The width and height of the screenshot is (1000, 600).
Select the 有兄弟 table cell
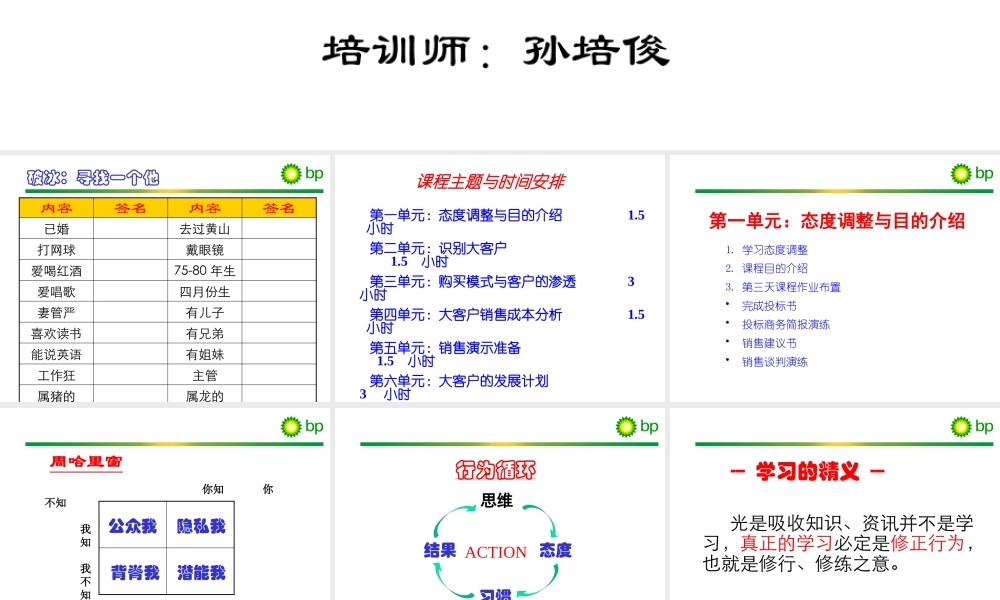point(205,333)
